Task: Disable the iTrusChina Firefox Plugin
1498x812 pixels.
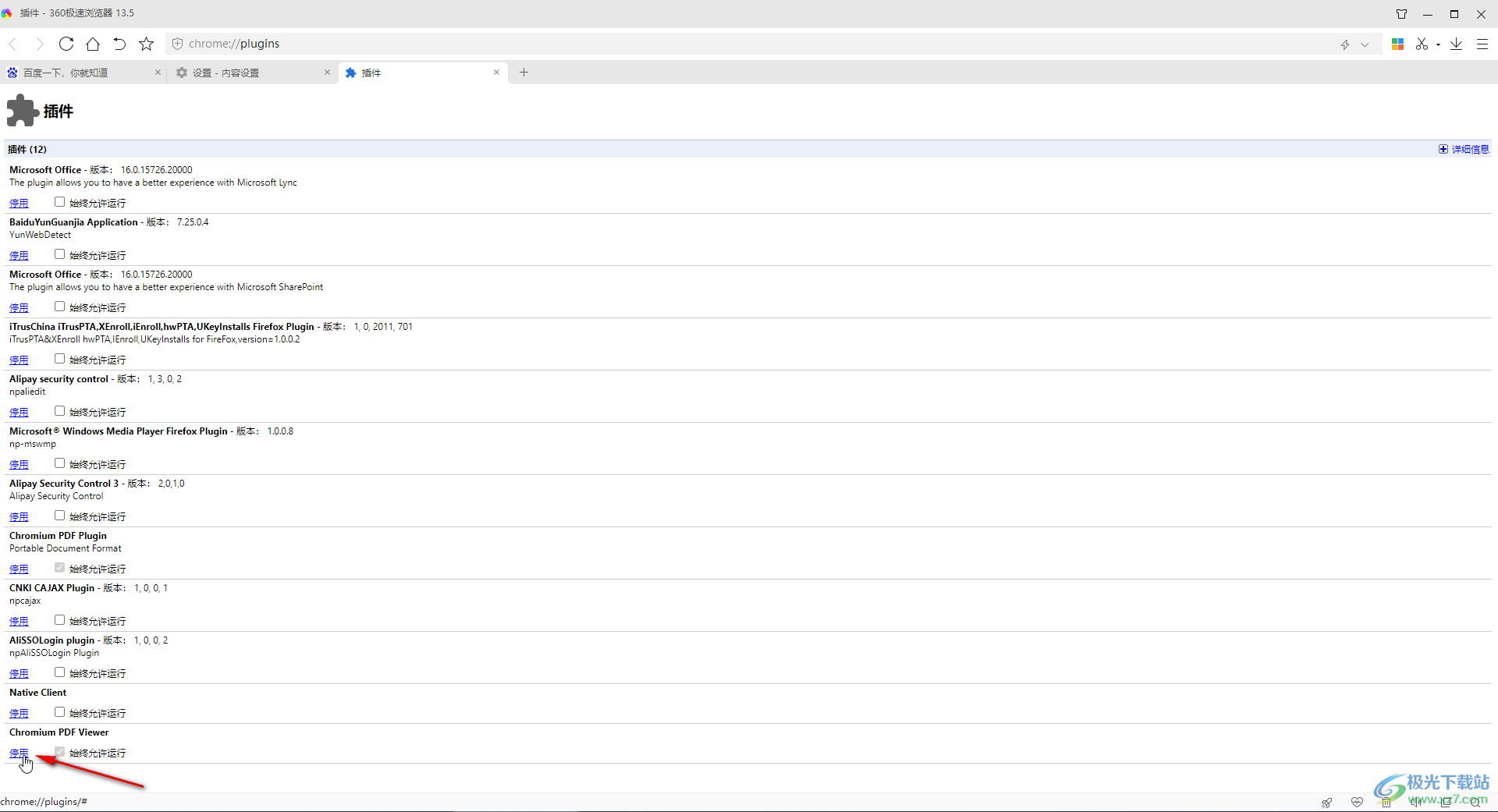Action: (x=19, y=360)
